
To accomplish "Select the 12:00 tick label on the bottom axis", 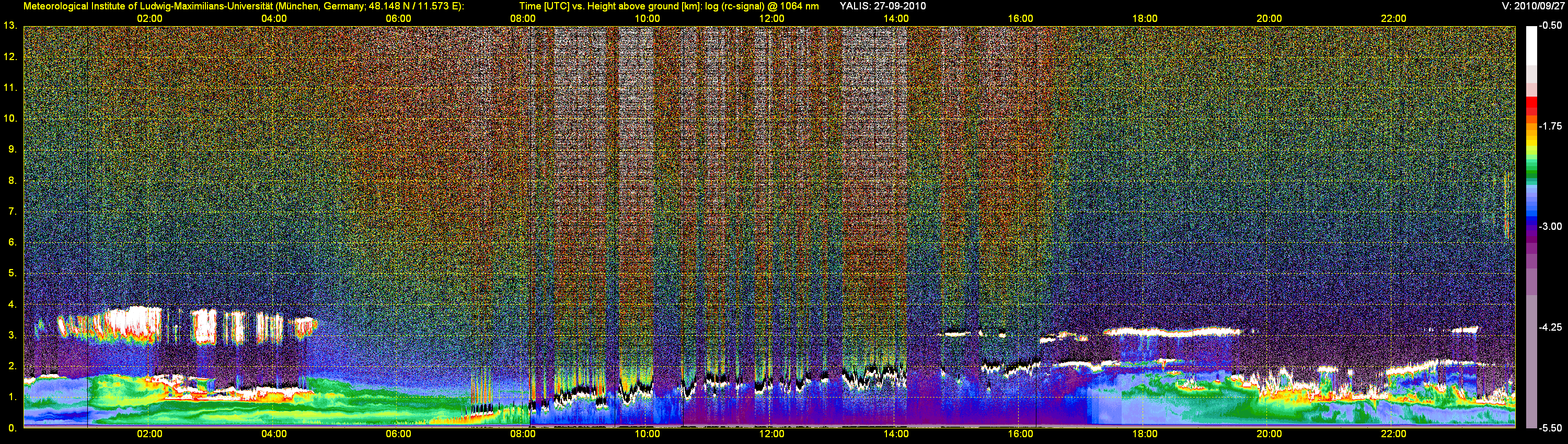I will pos(772,434).
